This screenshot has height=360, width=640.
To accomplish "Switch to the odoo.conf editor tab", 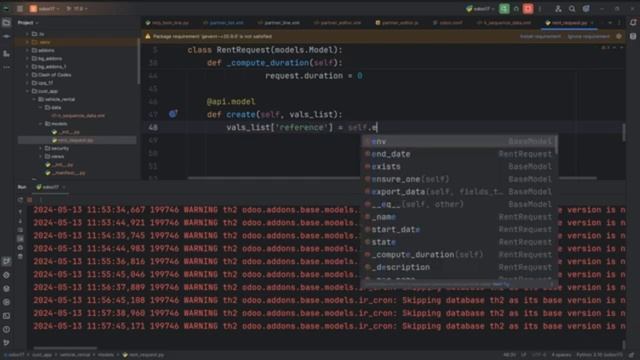I will 448,23.
